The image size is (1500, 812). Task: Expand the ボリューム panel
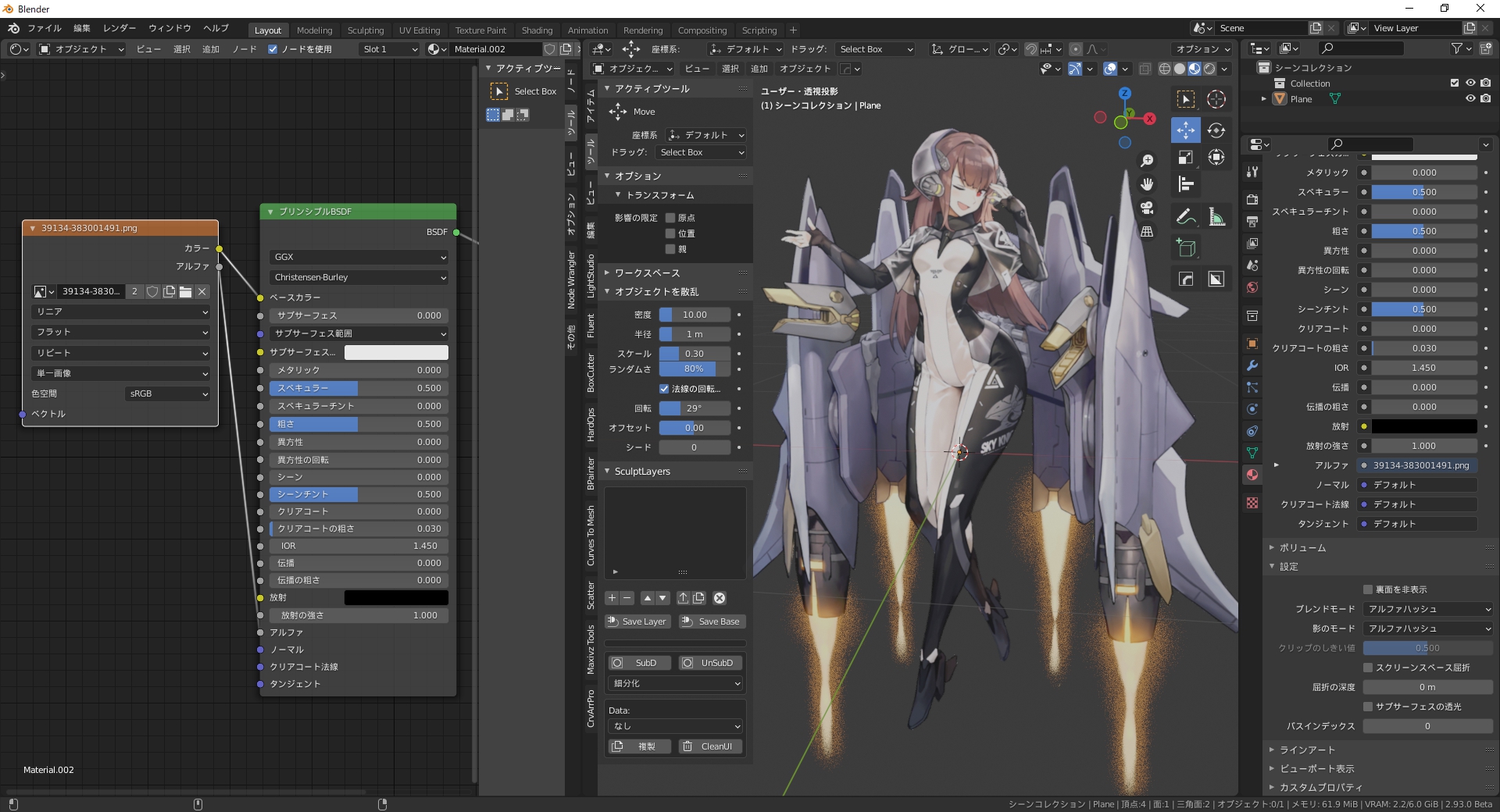pyautogui.click(x=1302, y=548)
